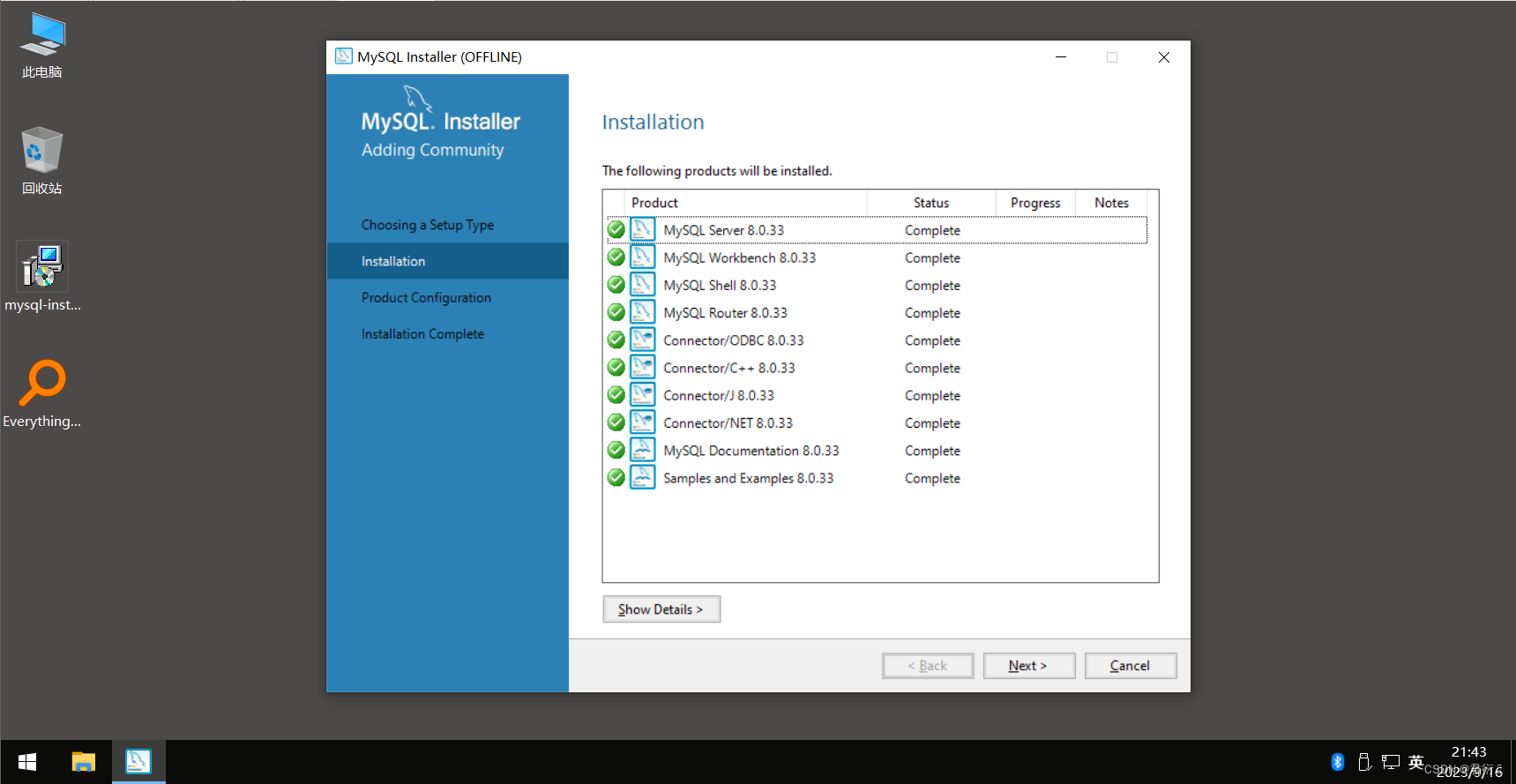Click the disabled Back button
The image size is (1516, 784).
[928, 666]
